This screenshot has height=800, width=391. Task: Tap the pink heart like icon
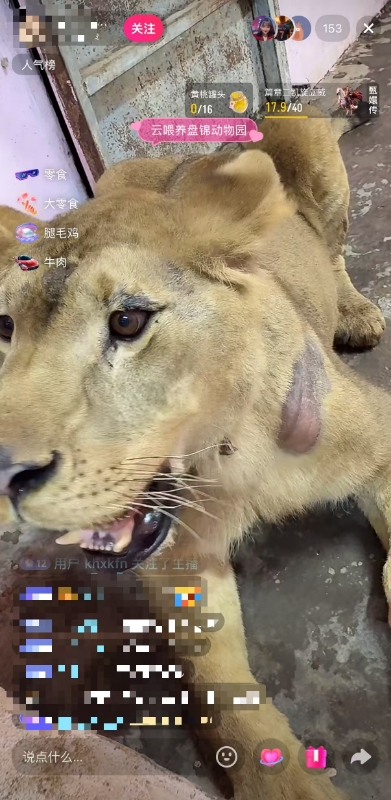[272, 757]
